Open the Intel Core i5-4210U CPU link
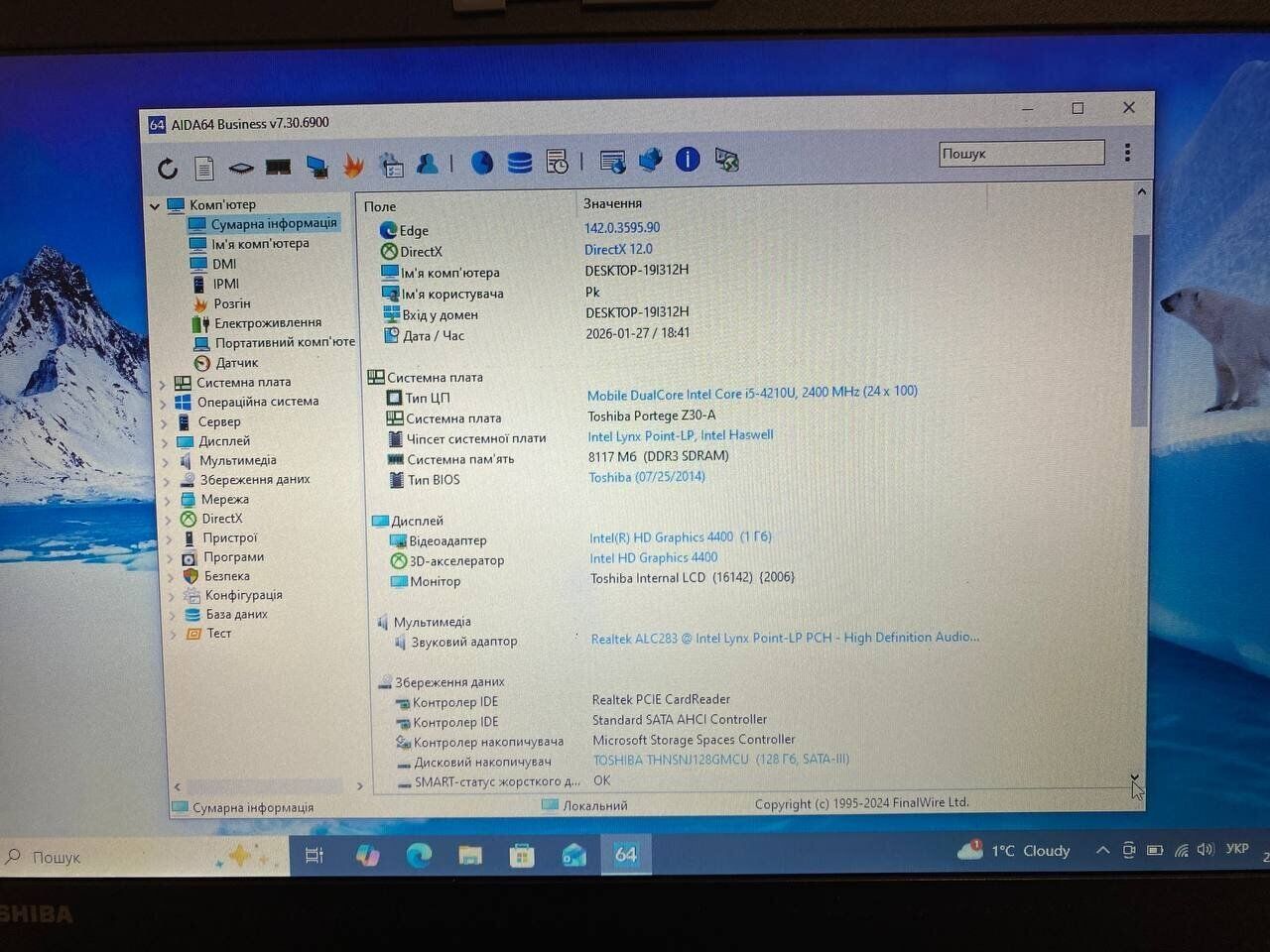The width and height of the screenshot is (1270, 952). click(751, 393)
